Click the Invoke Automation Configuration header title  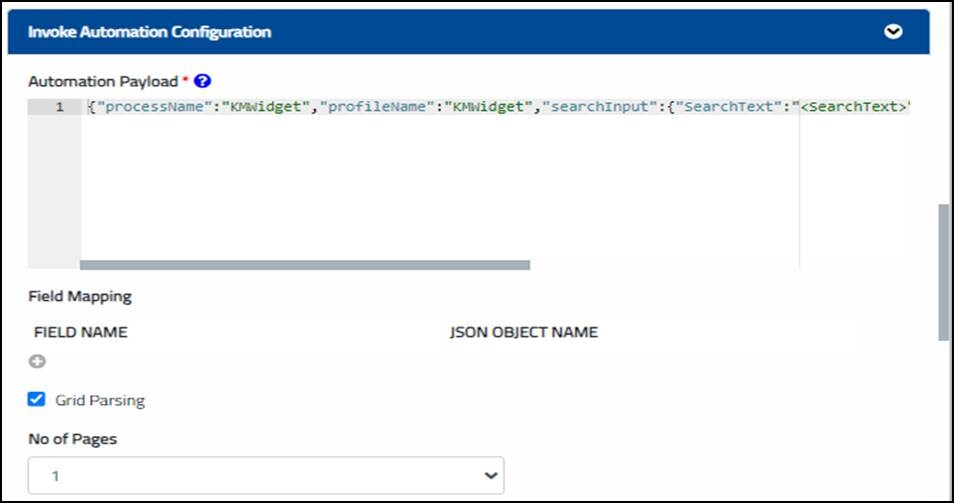[x=149, y=32]
